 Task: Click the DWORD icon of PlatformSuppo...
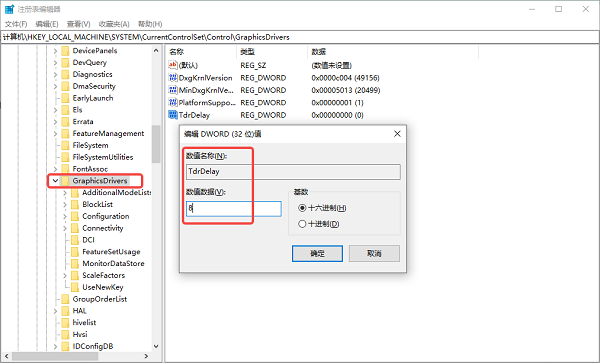[173, 103]
